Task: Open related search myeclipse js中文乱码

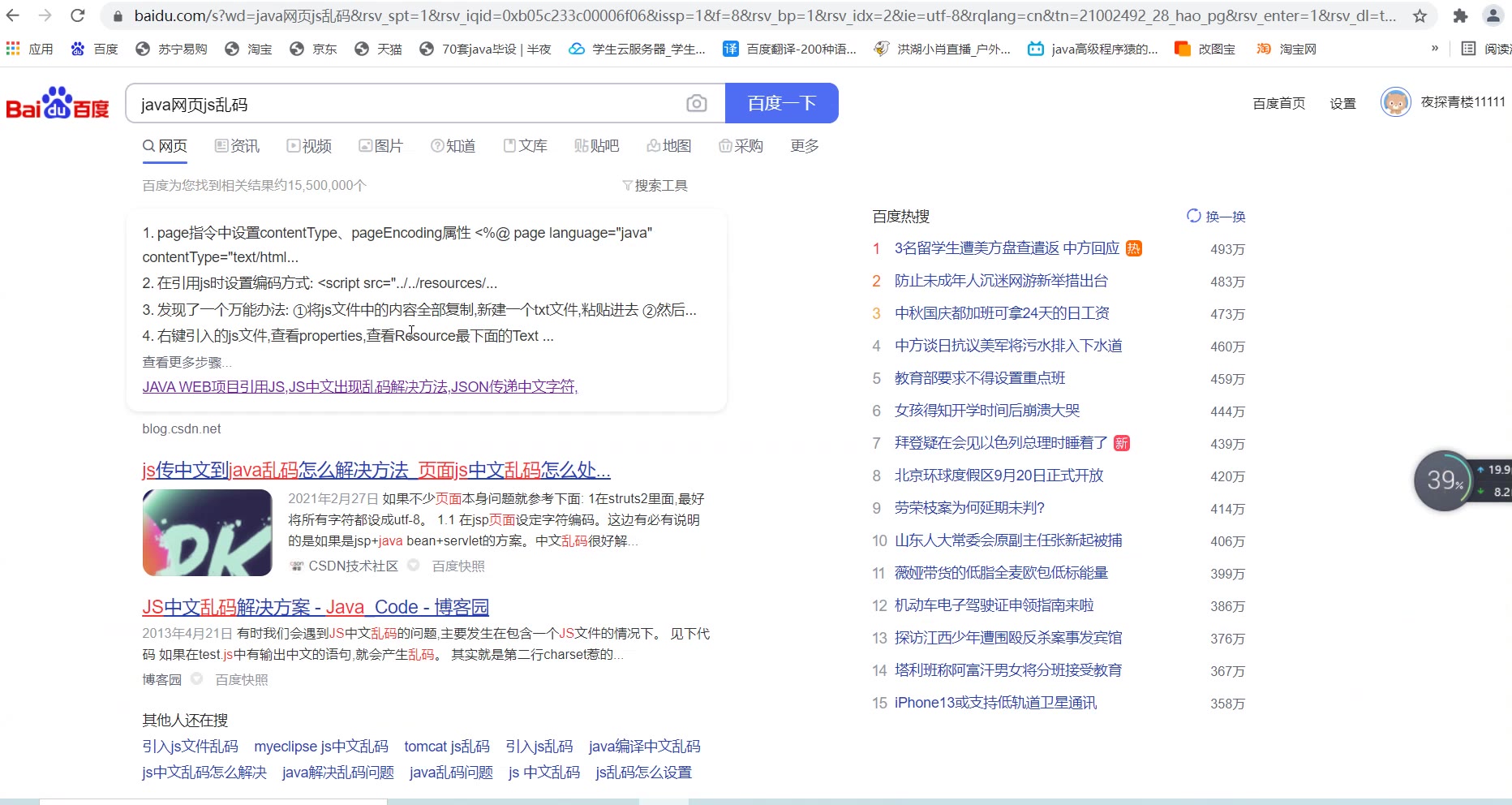Action: (321, 747)
